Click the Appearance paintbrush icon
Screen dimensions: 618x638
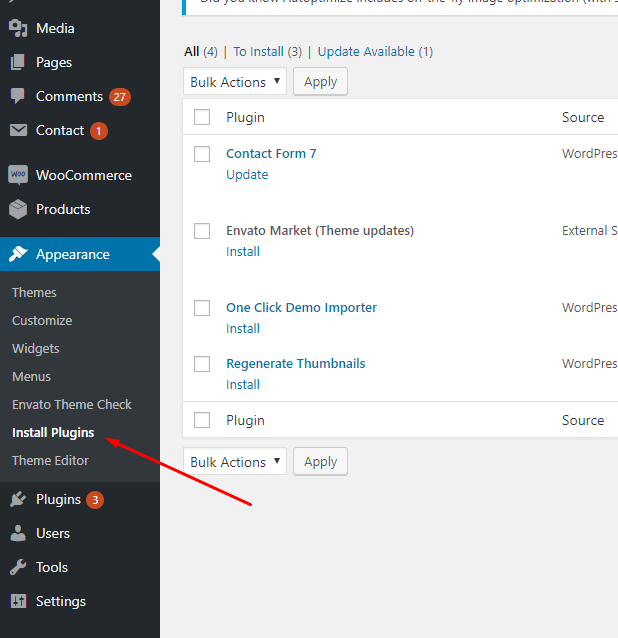(18, 254)
